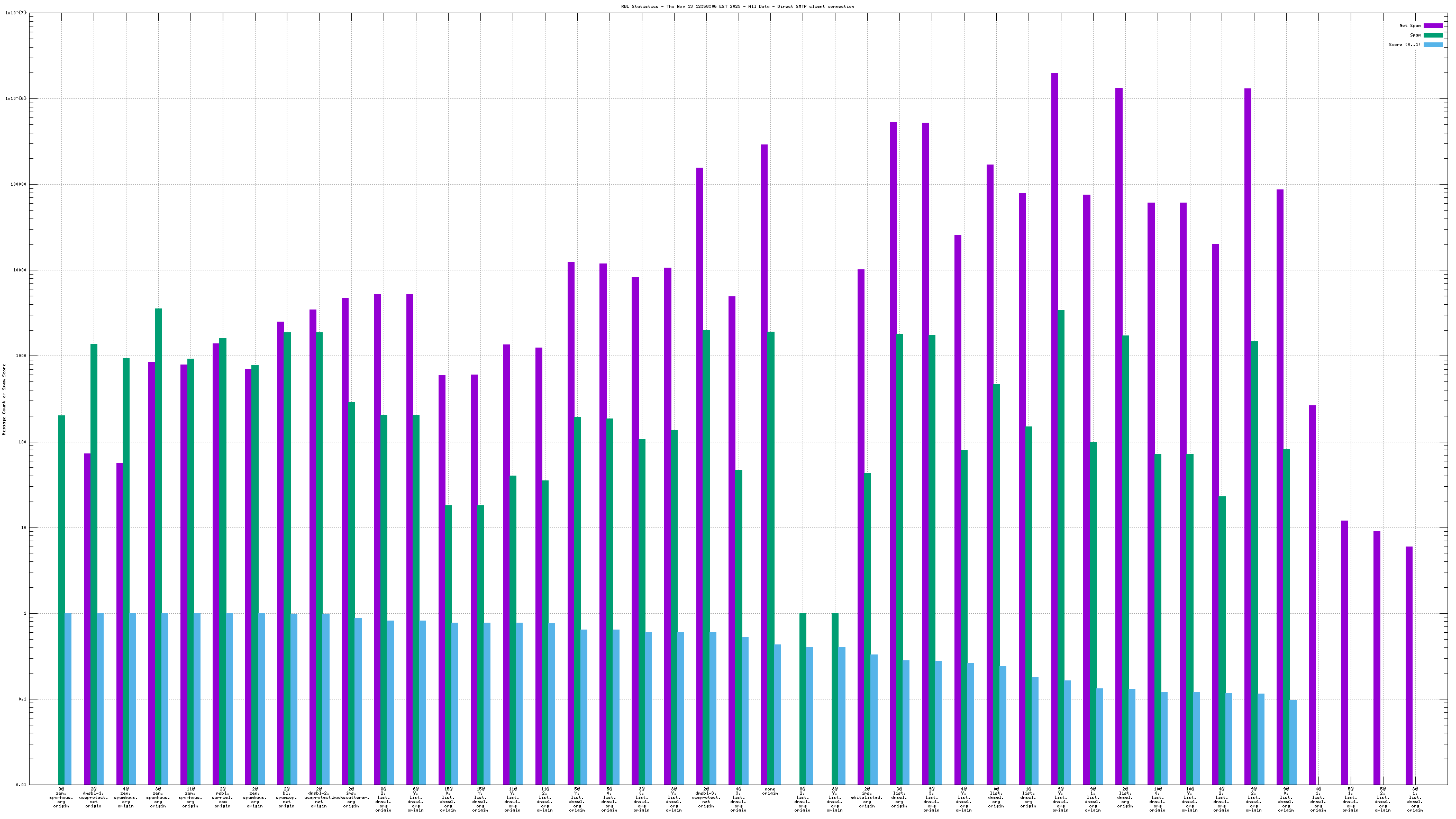Click the 'none origin' x-axis label
The height and width of the screenshot is (819, 1456).
770,791
